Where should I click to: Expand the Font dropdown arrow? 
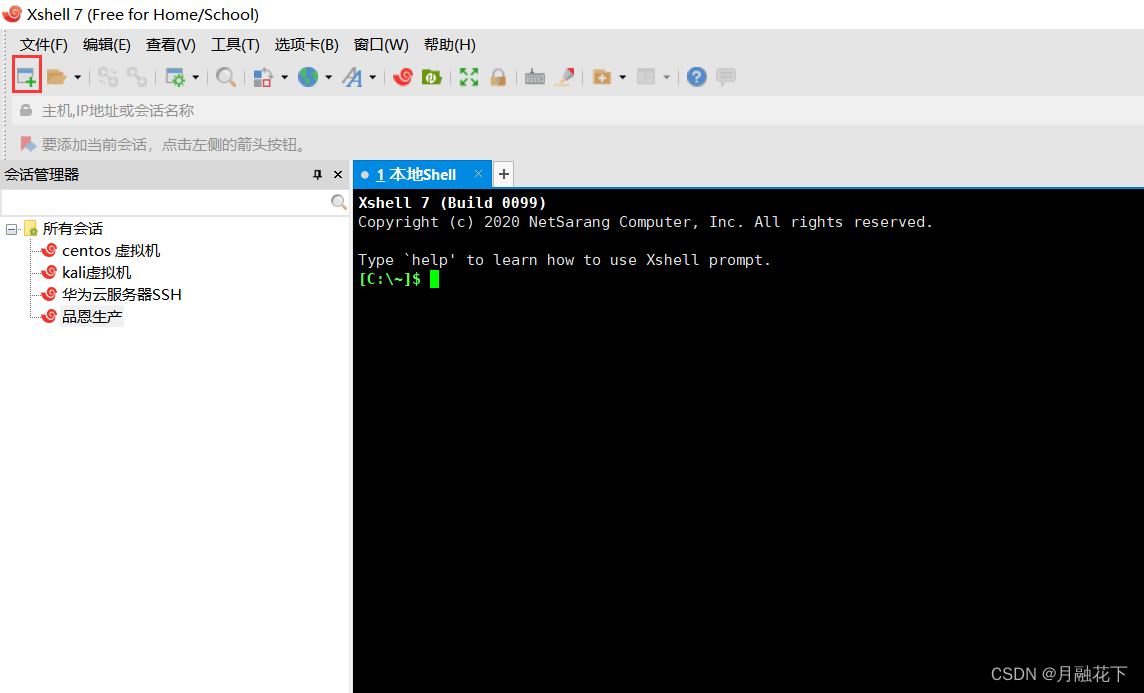click(372, 77)
